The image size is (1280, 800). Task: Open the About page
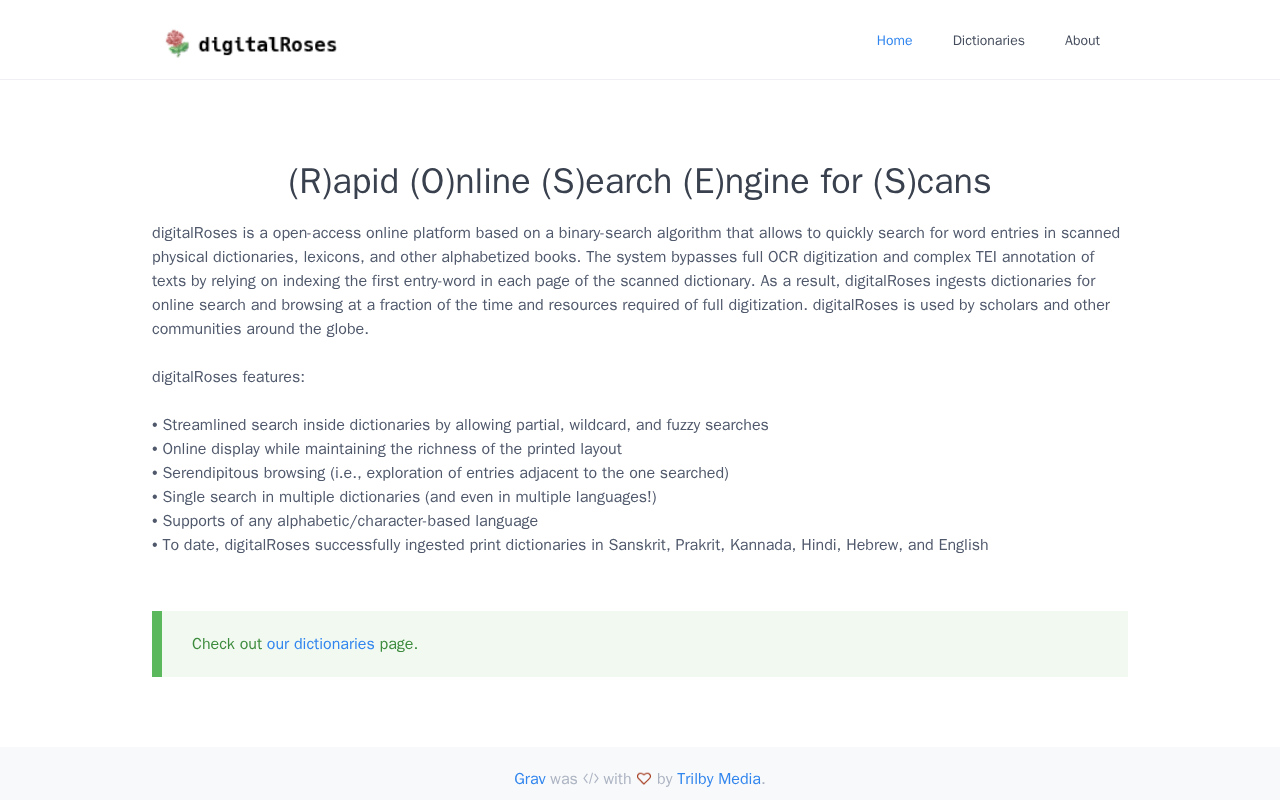coord(1082,40)
